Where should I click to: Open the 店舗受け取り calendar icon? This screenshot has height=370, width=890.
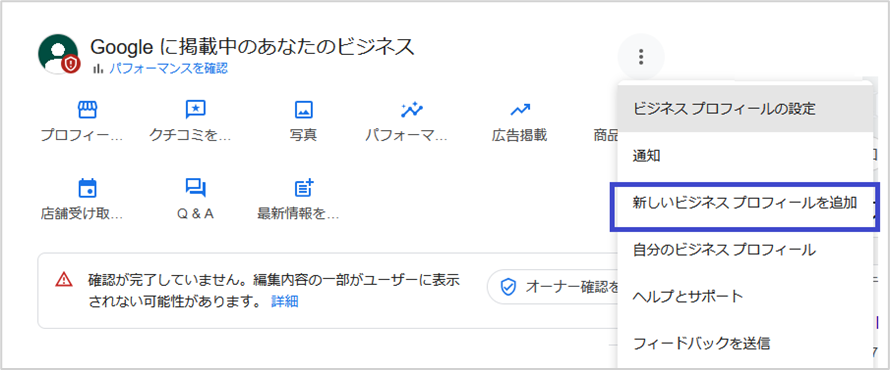click(87, 188)
